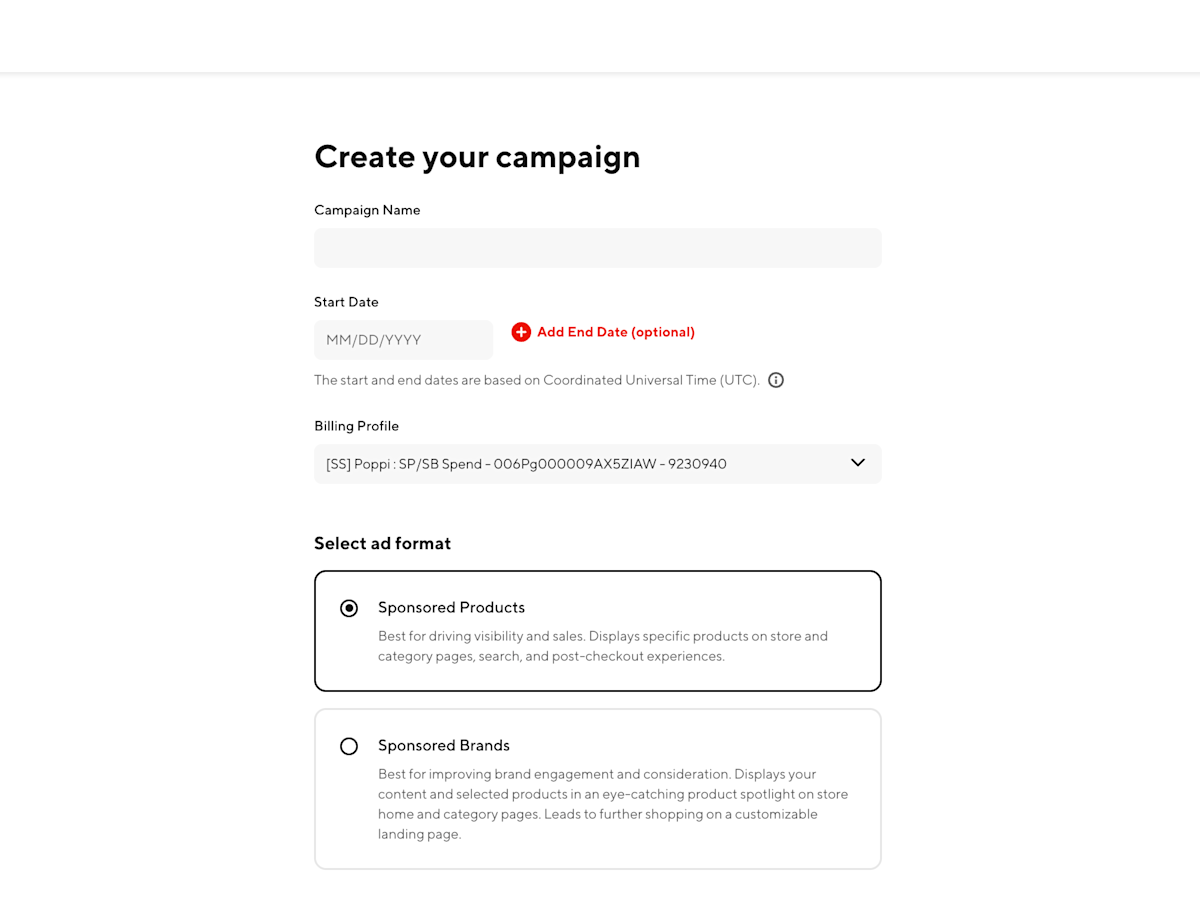Click the Sponsored Products ad format card
The image size is (1200, 900).
point(597,630)
